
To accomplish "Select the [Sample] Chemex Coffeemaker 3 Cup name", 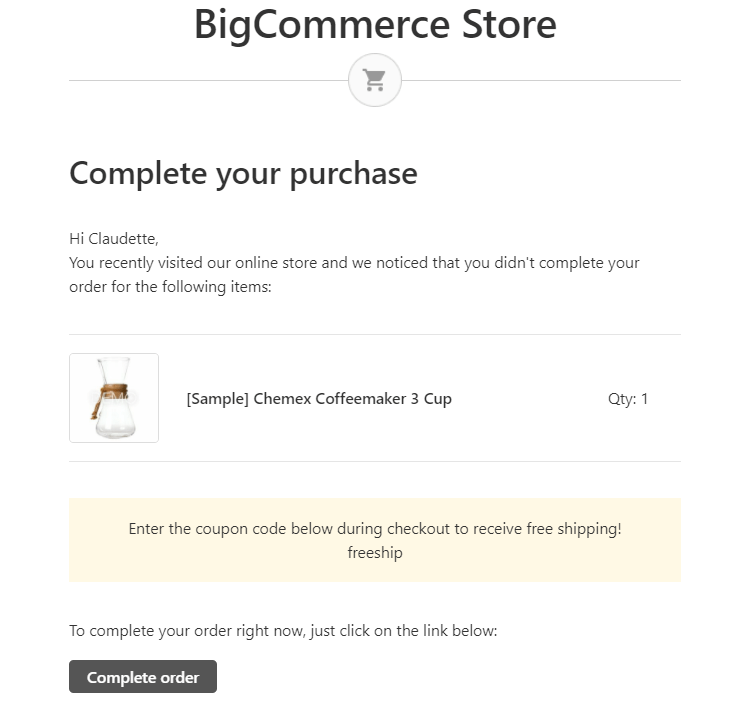I will click(319, 398).
